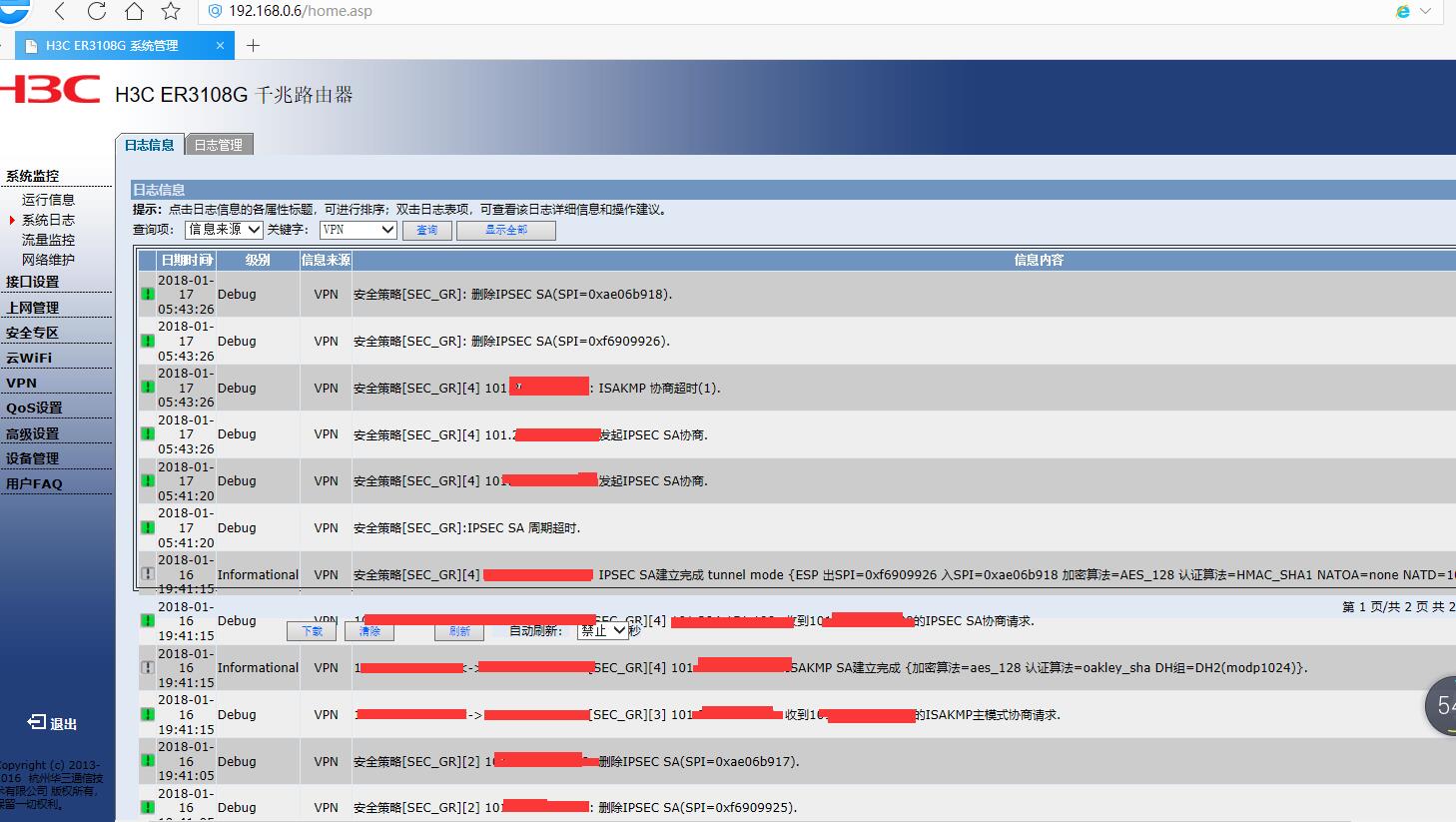Expand the 系统监控 sidebar section
The height and width of the screenshot is (822, 1456).
[x=33, y=176]
